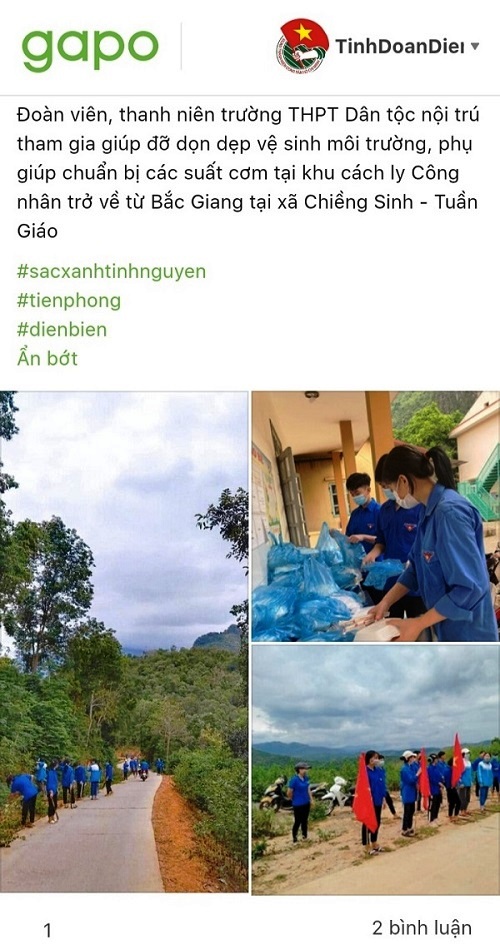The height and width of the screenshot is (945, 500).
Task: Open hashtag #dienbien
Action: [x=61, y=330]
